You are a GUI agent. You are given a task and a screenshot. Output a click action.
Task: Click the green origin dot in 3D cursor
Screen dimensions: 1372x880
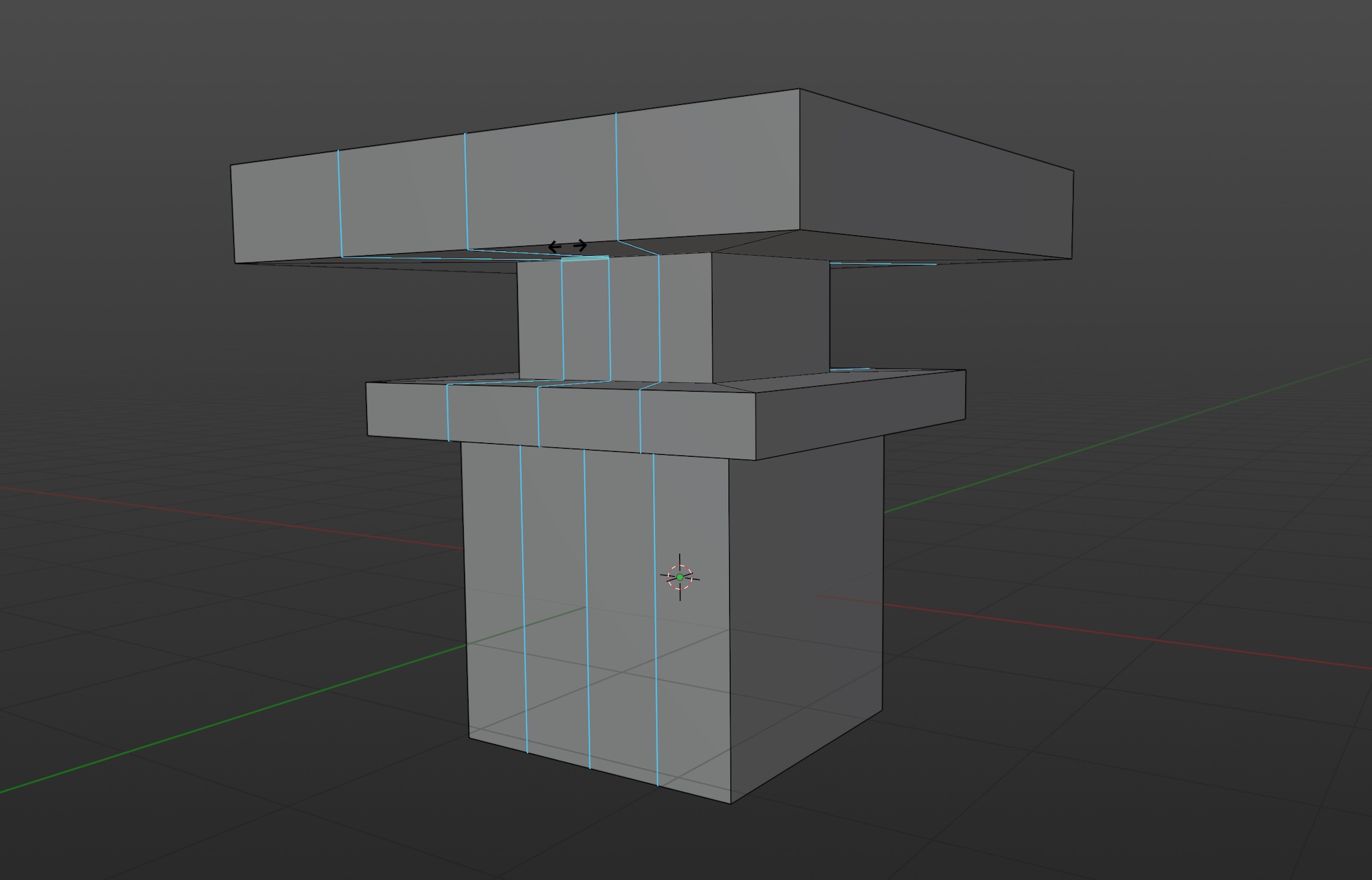click(681, 578)
